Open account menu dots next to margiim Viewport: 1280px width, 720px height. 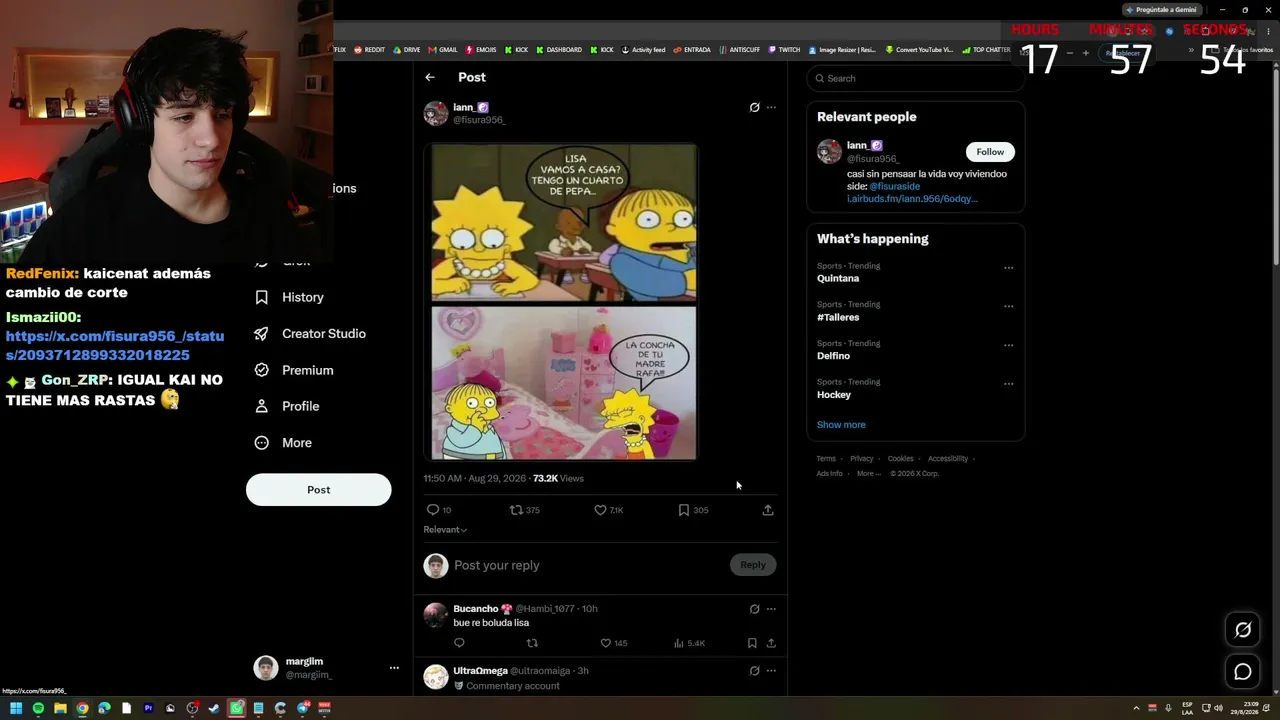394,668
